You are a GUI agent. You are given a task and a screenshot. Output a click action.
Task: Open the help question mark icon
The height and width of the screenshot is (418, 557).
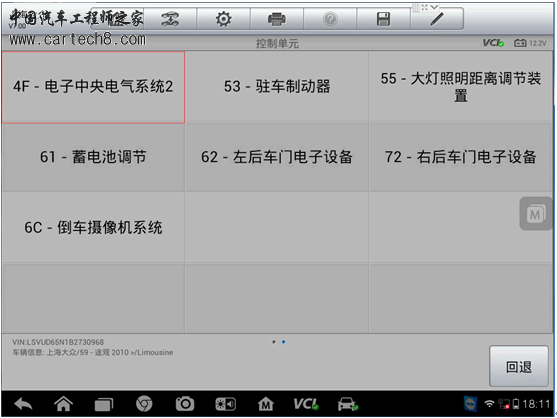[x=330, y=19]
